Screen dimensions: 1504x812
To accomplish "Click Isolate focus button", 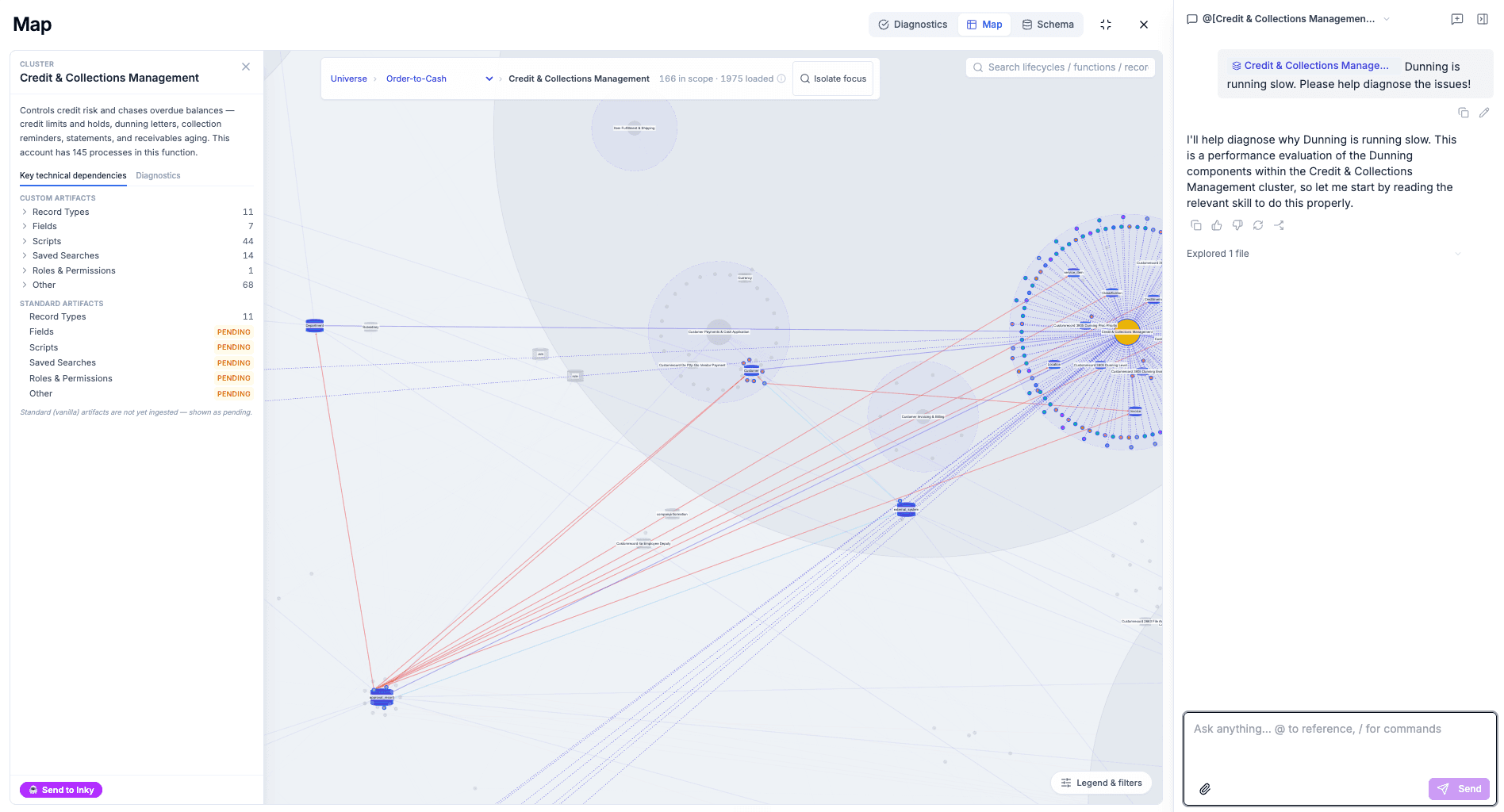I will point(833,79).
